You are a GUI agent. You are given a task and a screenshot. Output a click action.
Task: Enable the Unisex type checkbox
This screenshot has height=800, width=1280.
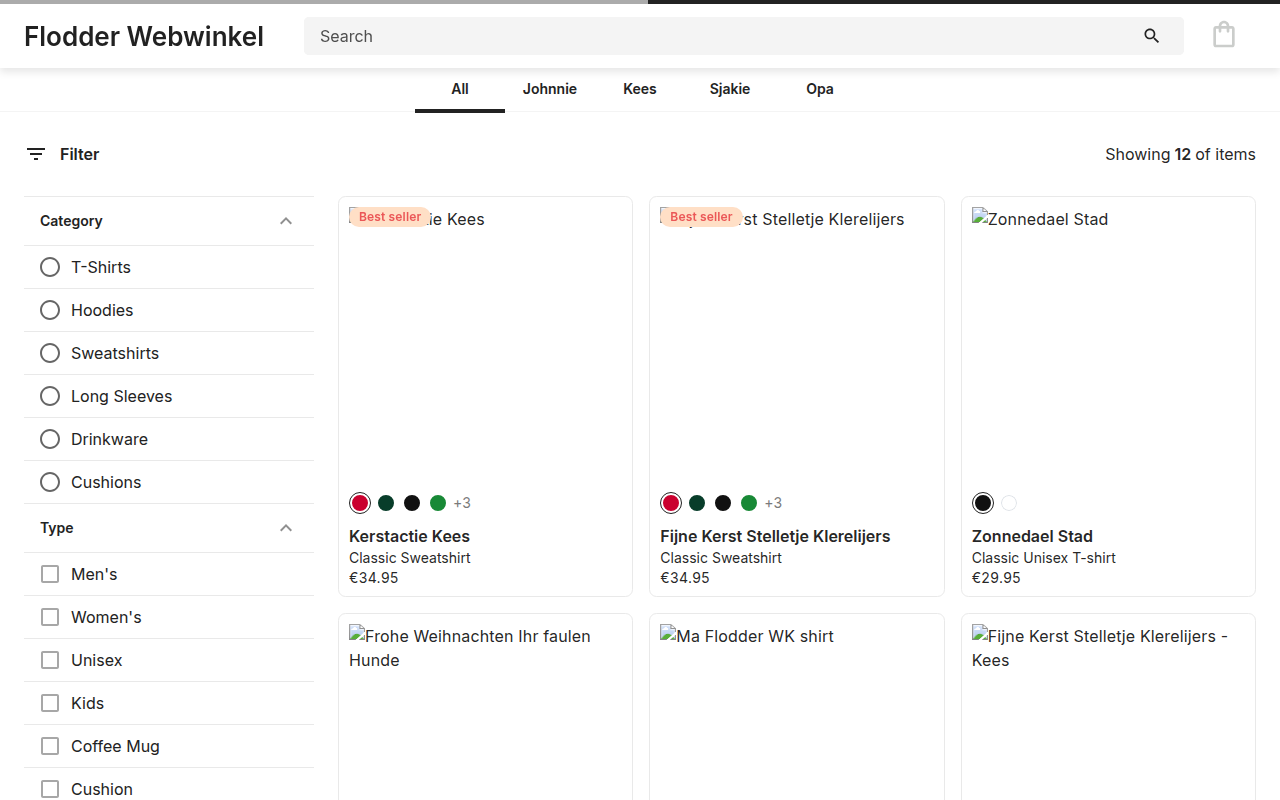pyautogui.click(x=50, y=660)
